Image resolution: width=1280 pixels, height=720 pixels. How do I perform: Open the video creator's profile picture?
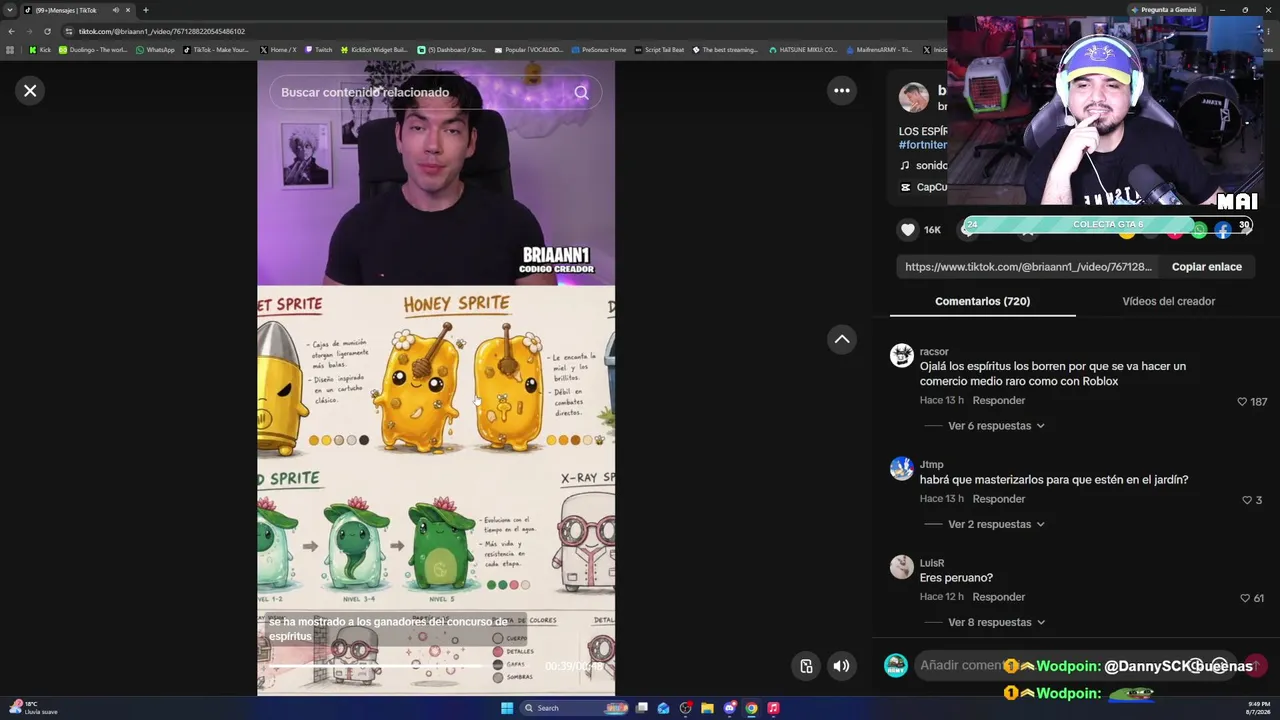pos(913,98)
